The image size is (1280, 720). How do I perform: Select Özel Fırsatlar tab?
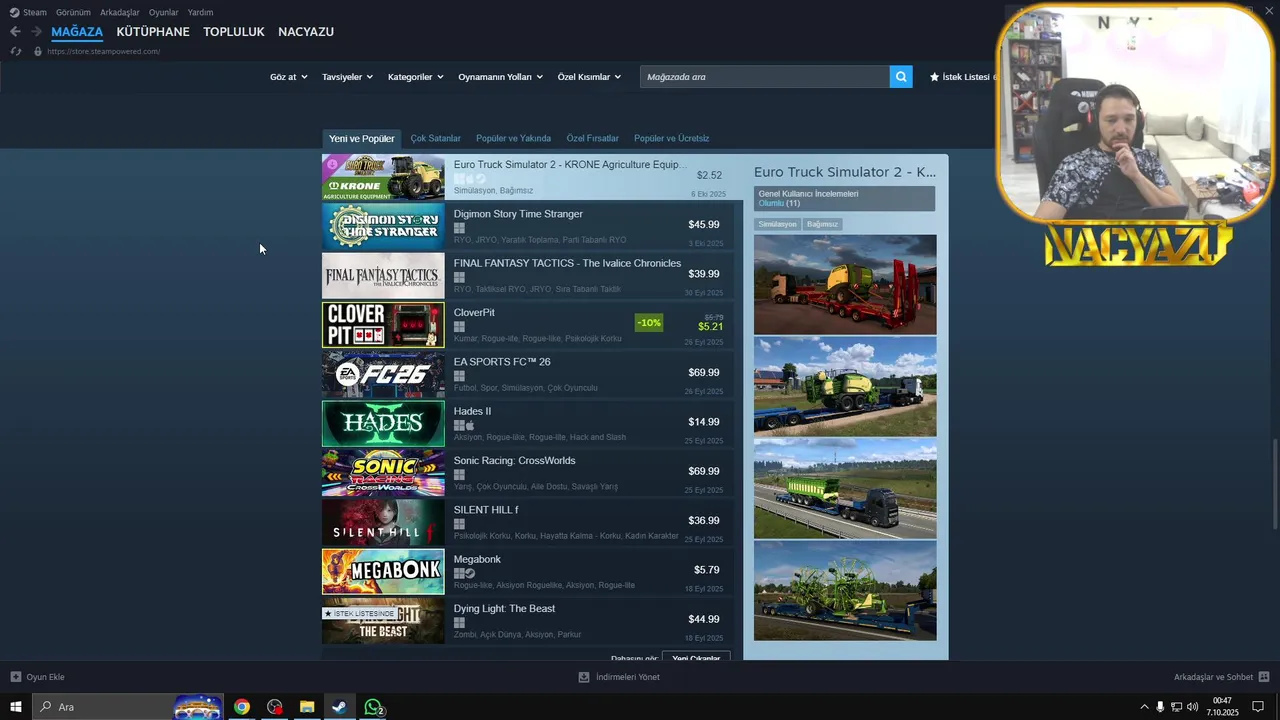tap(592, 138)
